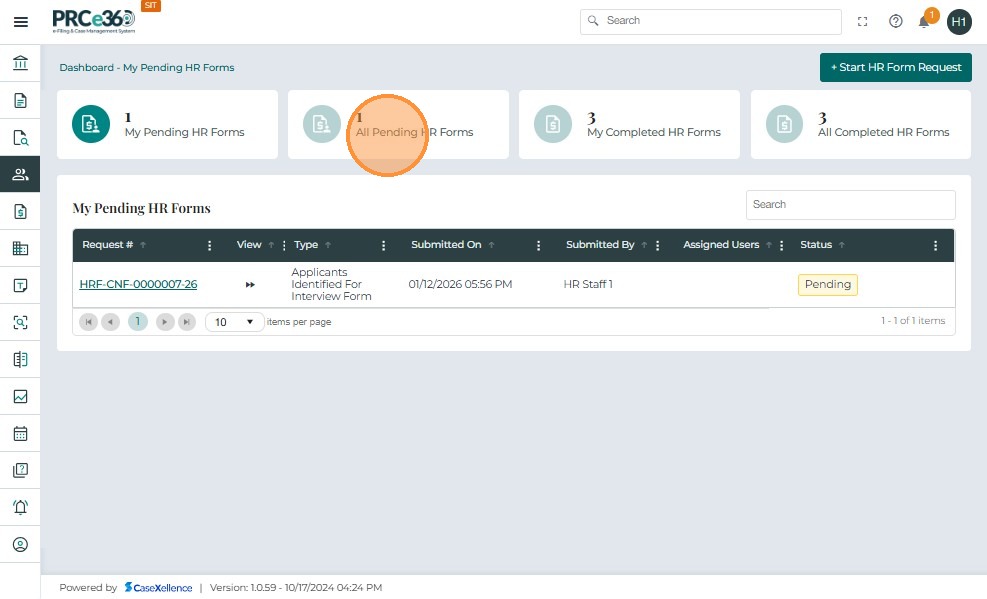Open the courthouse dashboard sidebar icon
Screen dimensions: 987x599
tap(20, 63)
